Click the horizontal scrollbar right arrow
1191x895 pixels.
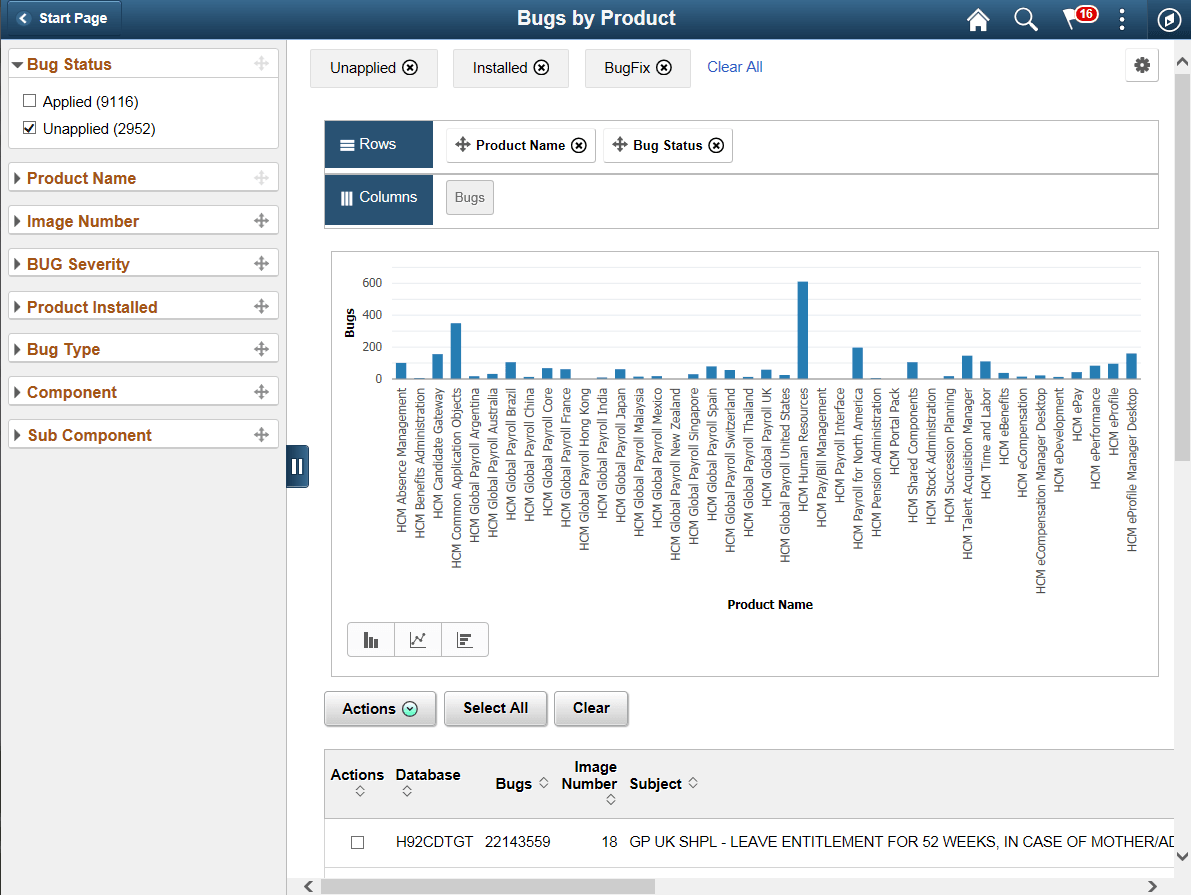(1152, 887)
